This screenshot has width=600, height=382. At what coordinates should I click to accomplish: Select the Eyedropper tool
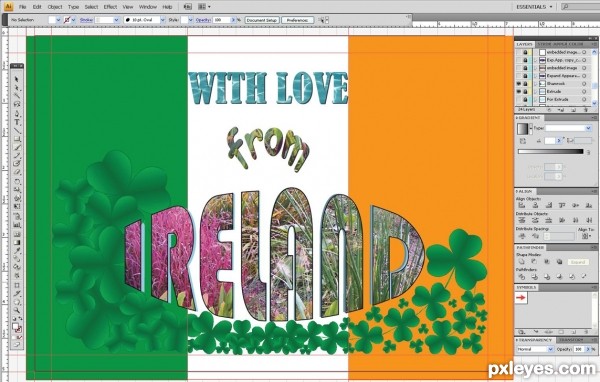click(x=17, y=251)
